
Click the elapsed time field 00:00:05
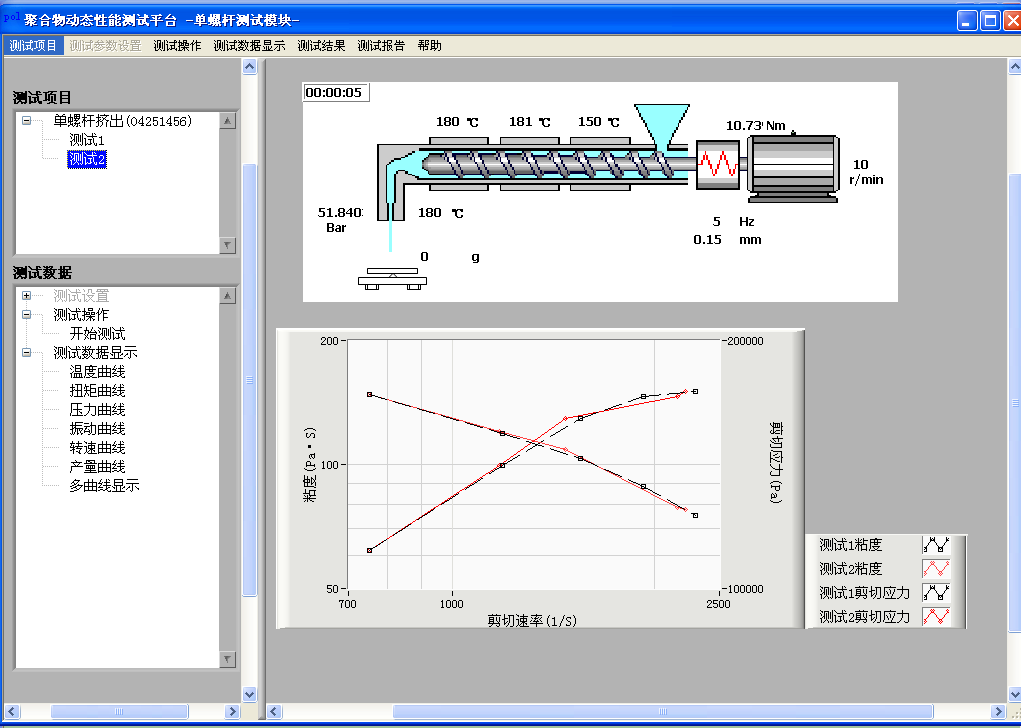pyautogui.click(x=335, y=92)
